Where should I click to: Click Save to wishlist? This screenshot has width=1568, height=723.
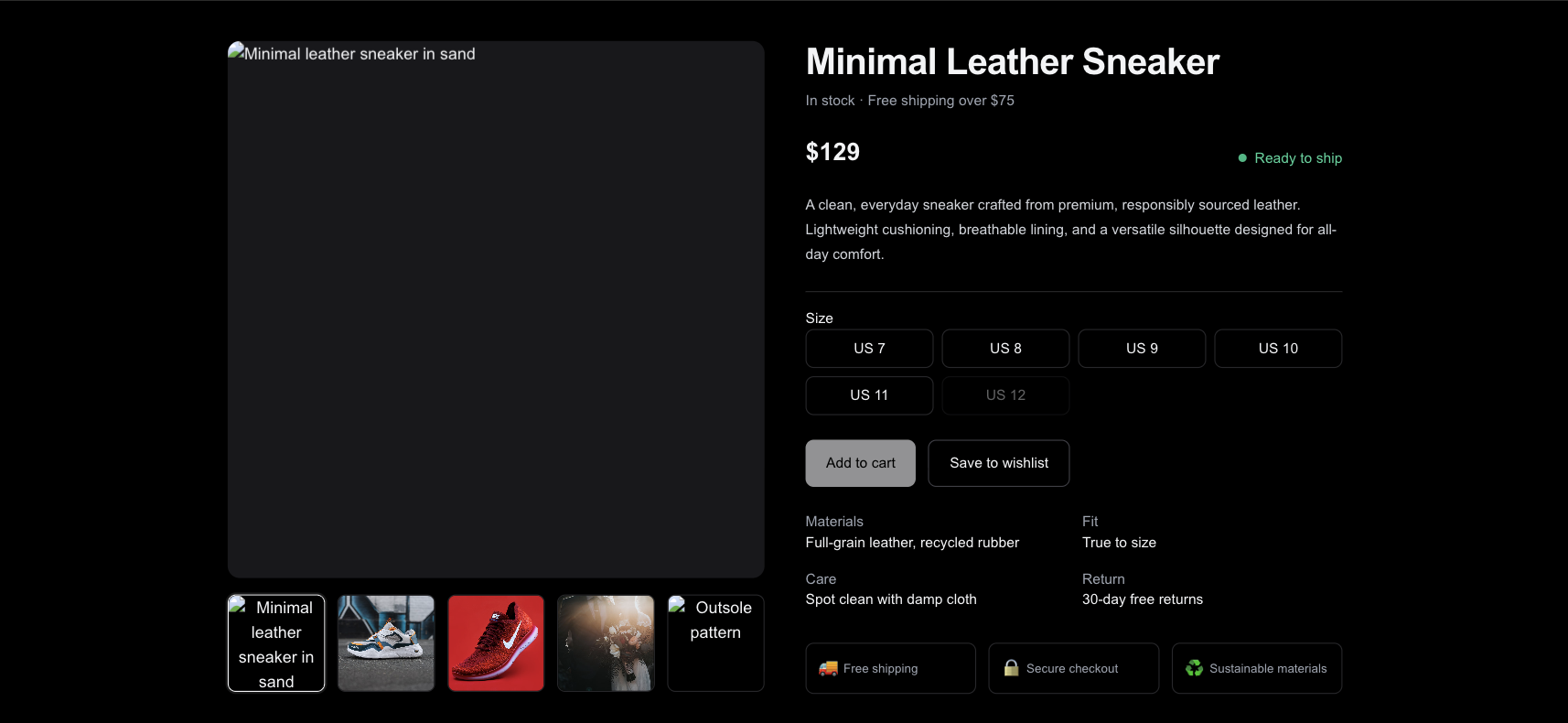coord(999,463)
